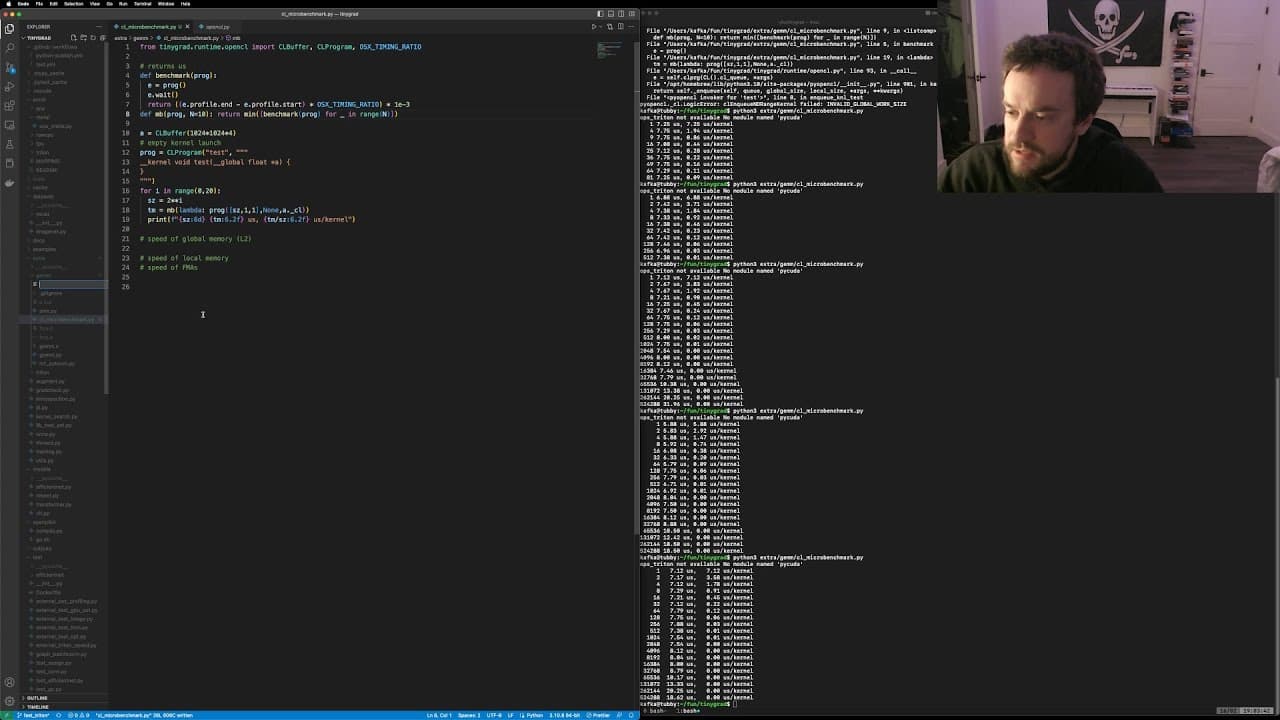The height and width of the screenshot is (720, 1280).
Task: Open the Testing flask view
Action: click(10, 144)
